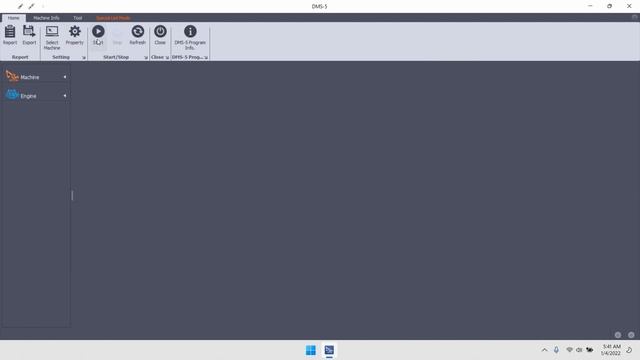Open DMS-5 Program Info

tap(190, 37)
